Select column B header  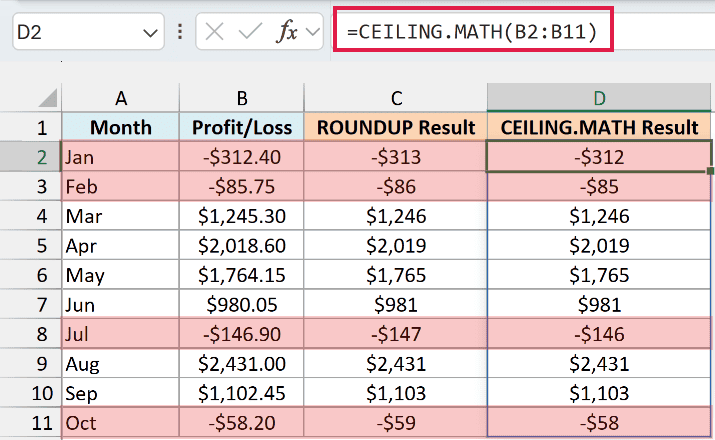242,98
